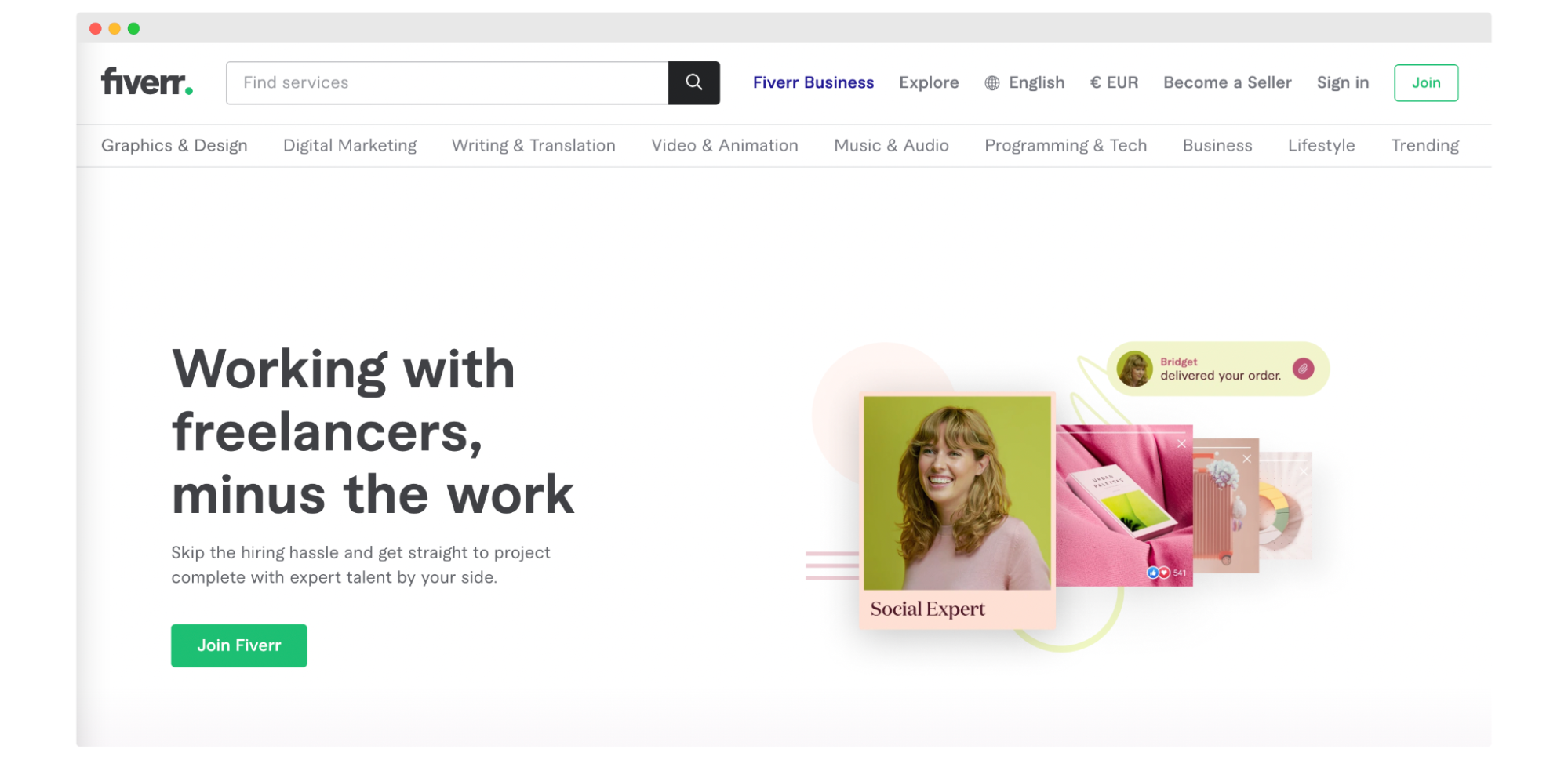Click the 'Social Expert' caption
Viewport: 1568px width, 760px height.
(927, 609)
